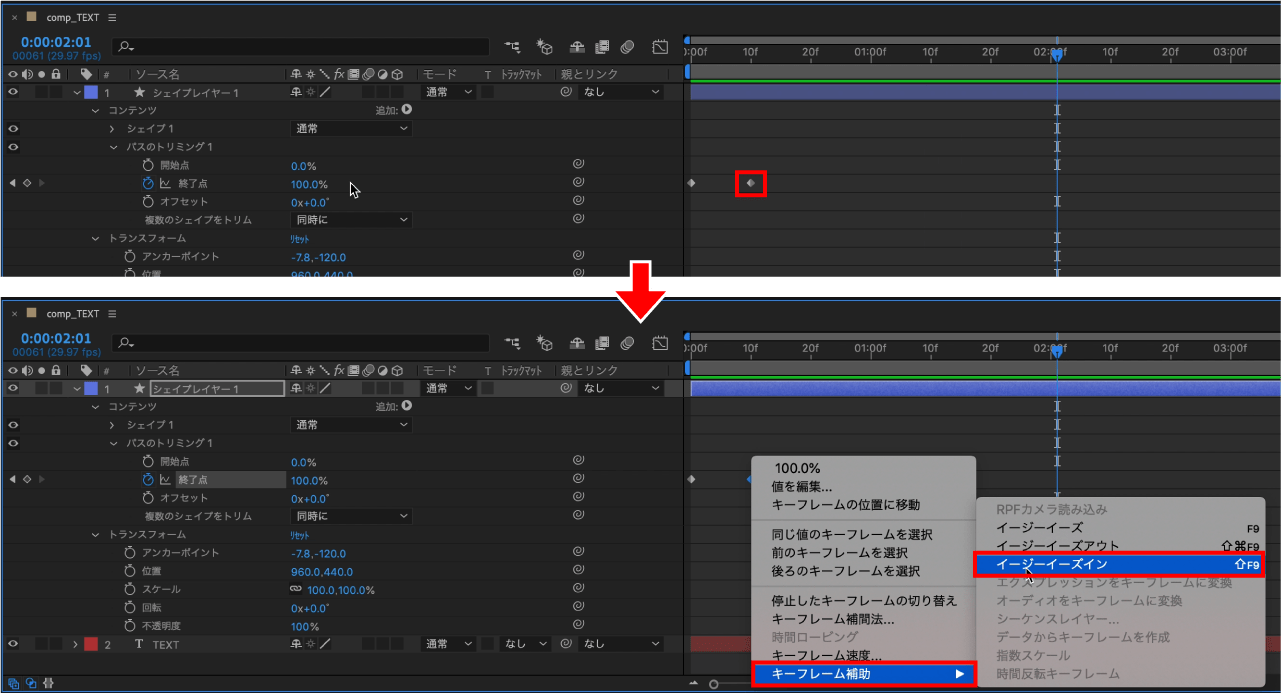Click timecode 0:00:02:01 in upper panel

click(56, 43)
